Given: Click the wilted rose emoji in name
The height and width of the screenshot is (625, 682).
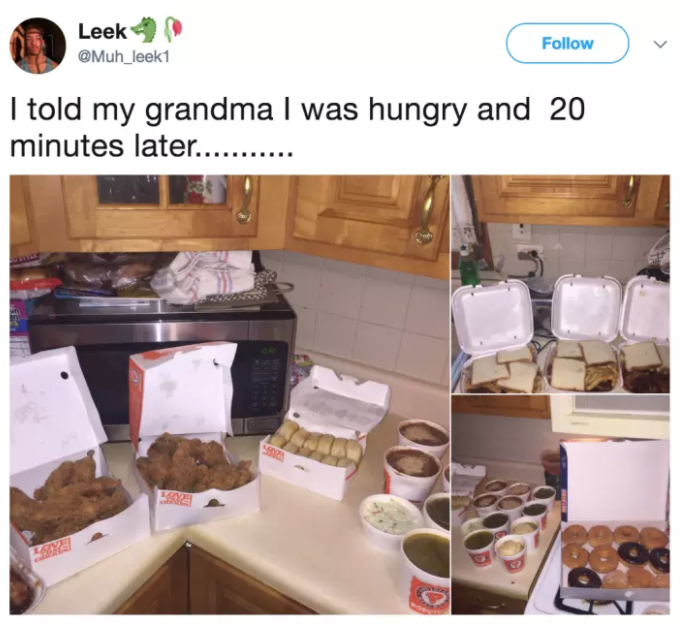Looking at the screenshot, I should point(172,30).
